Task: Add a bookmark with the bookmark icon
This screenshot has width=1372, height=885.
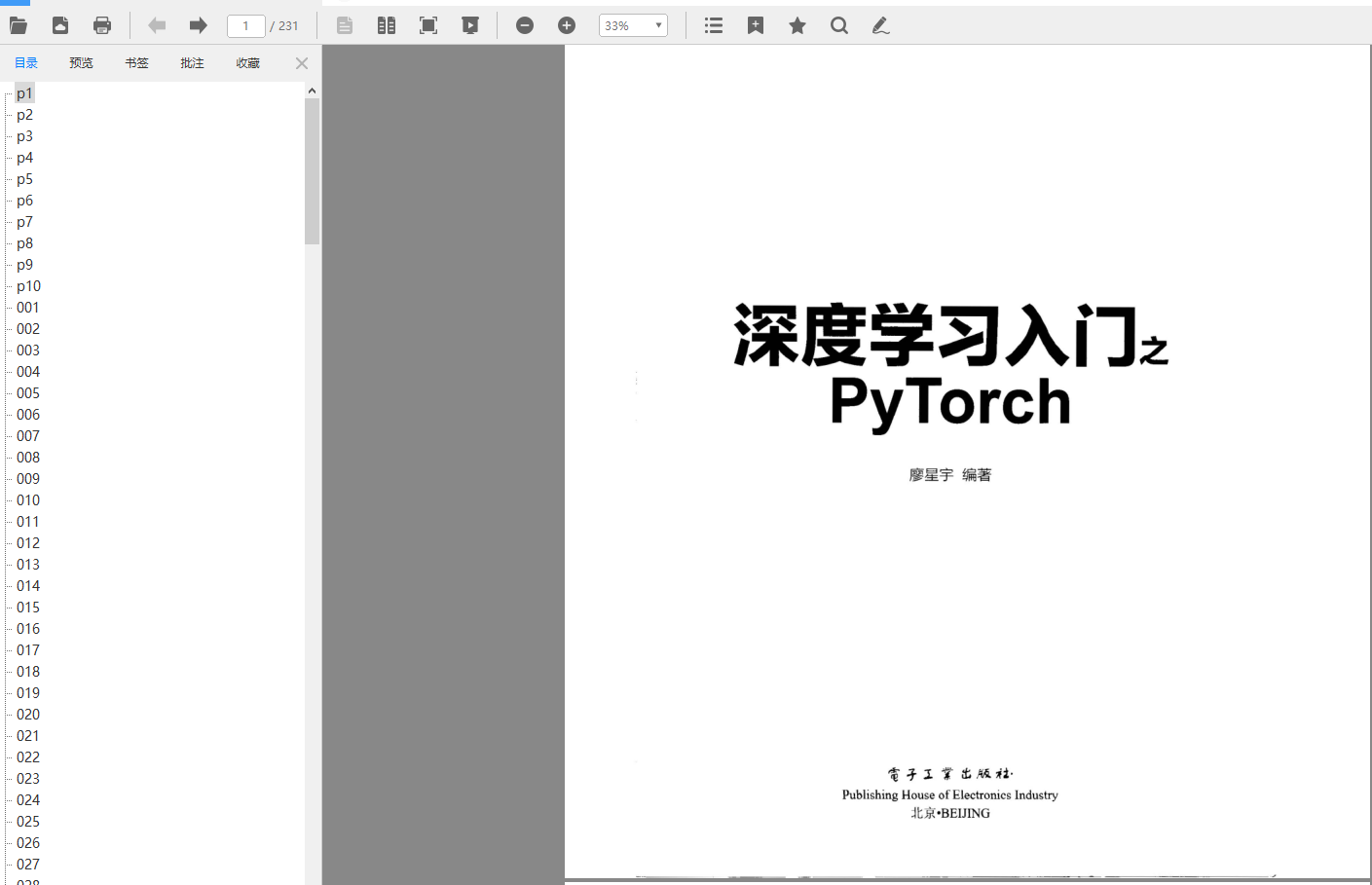Action: 756,25
